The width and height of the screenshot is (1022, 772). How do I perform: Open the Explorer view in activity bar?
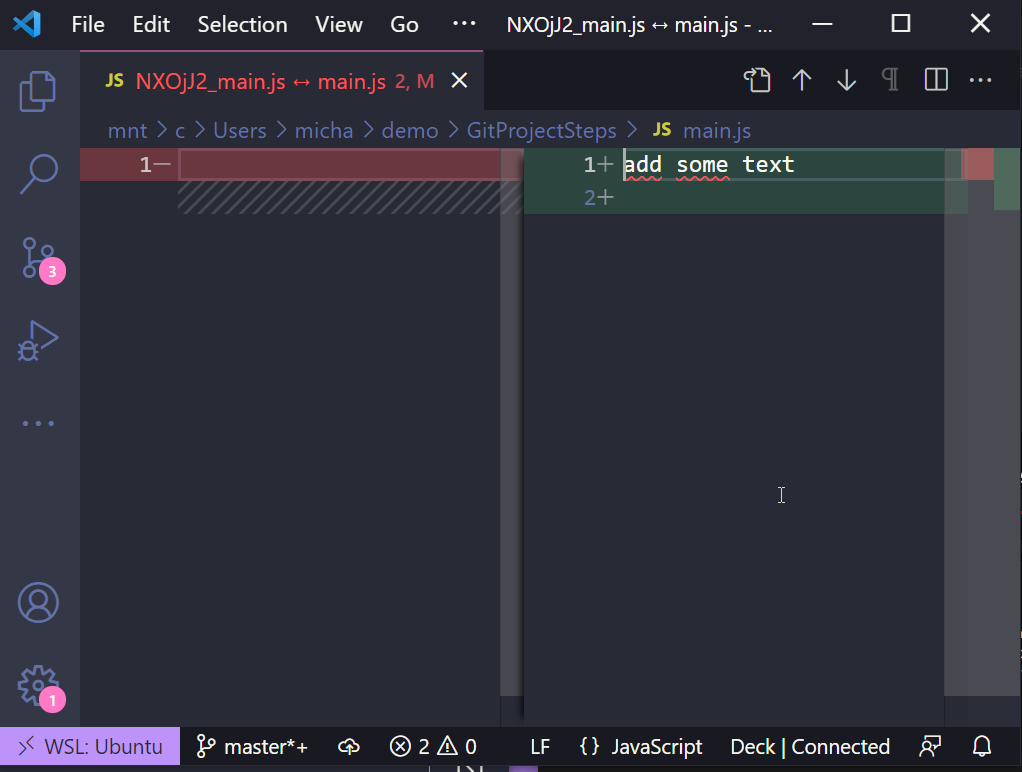coord(39,91)
